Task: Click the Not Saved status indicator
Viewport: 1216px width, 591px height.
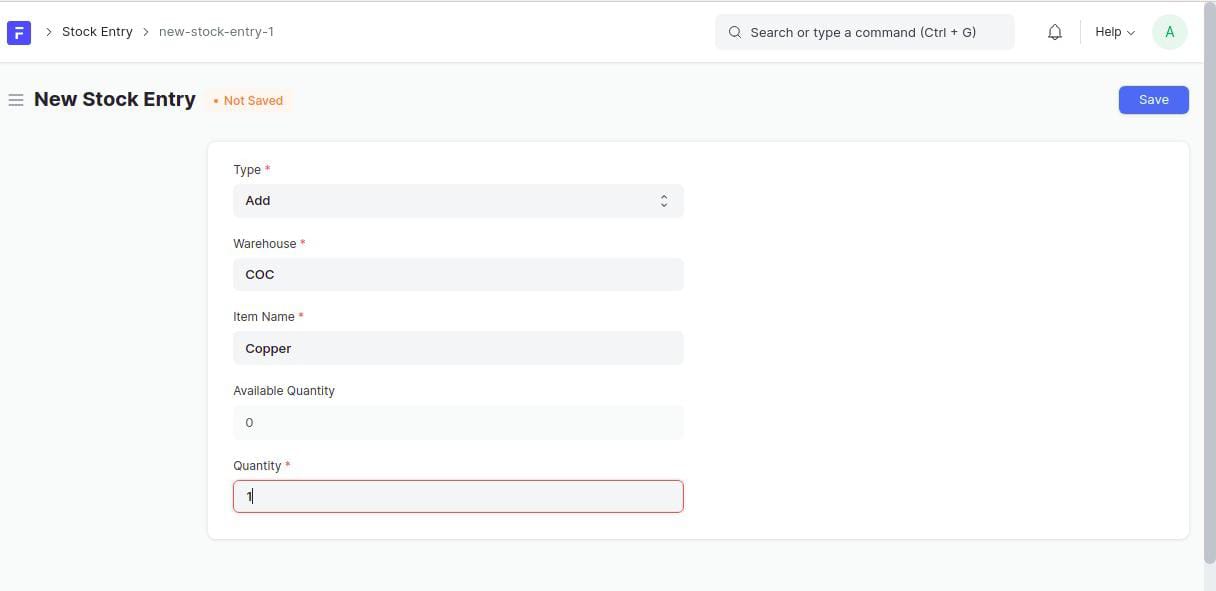Action: tap(248, 100)
